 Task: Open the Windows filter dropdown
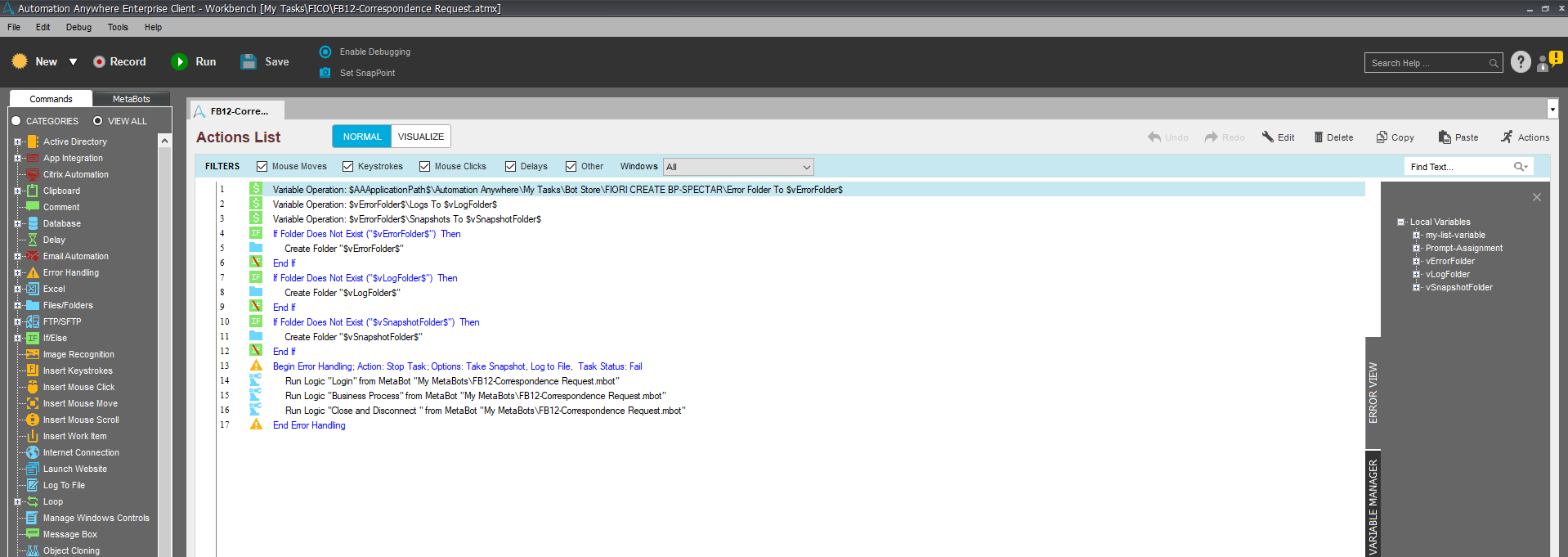(x=738, y=167)
